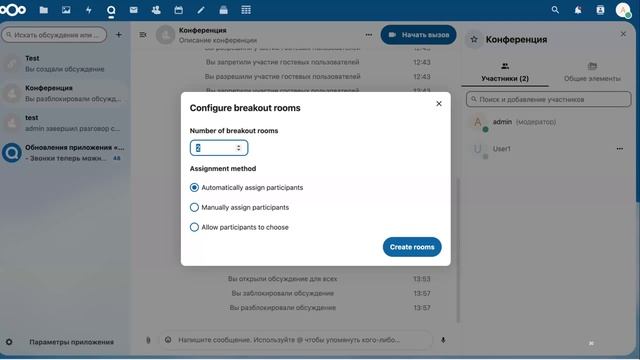Open the Mail app icon
Screen dimensions: 640x360
[133, 10]
